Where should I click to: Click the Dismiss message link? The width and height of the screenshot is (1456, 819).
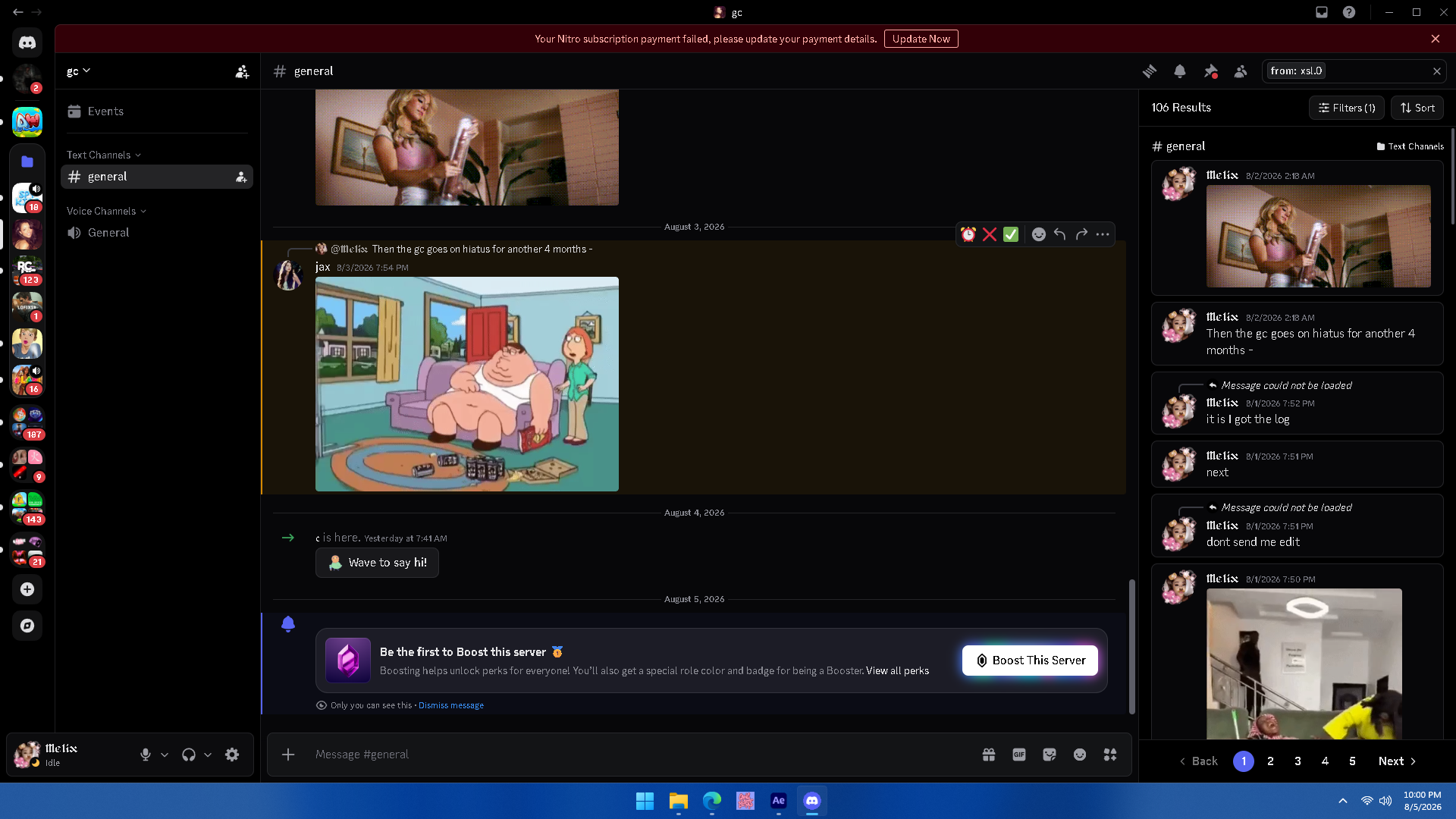(451, 705)
